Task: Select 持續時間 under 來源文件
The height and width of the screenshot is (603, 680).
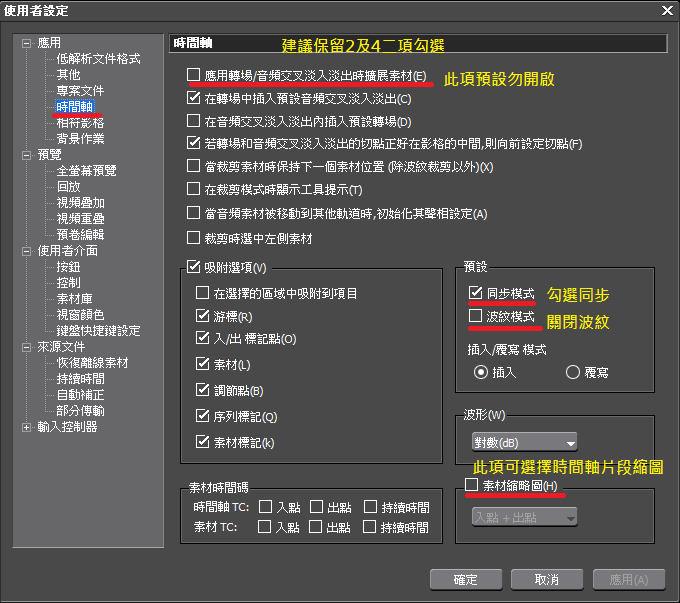Action: coord(80,379)
